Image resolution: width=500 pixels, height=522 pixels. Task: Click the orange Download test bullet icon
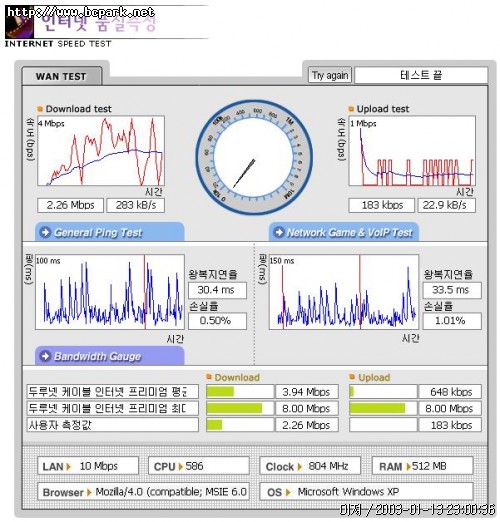click(40, 109)
